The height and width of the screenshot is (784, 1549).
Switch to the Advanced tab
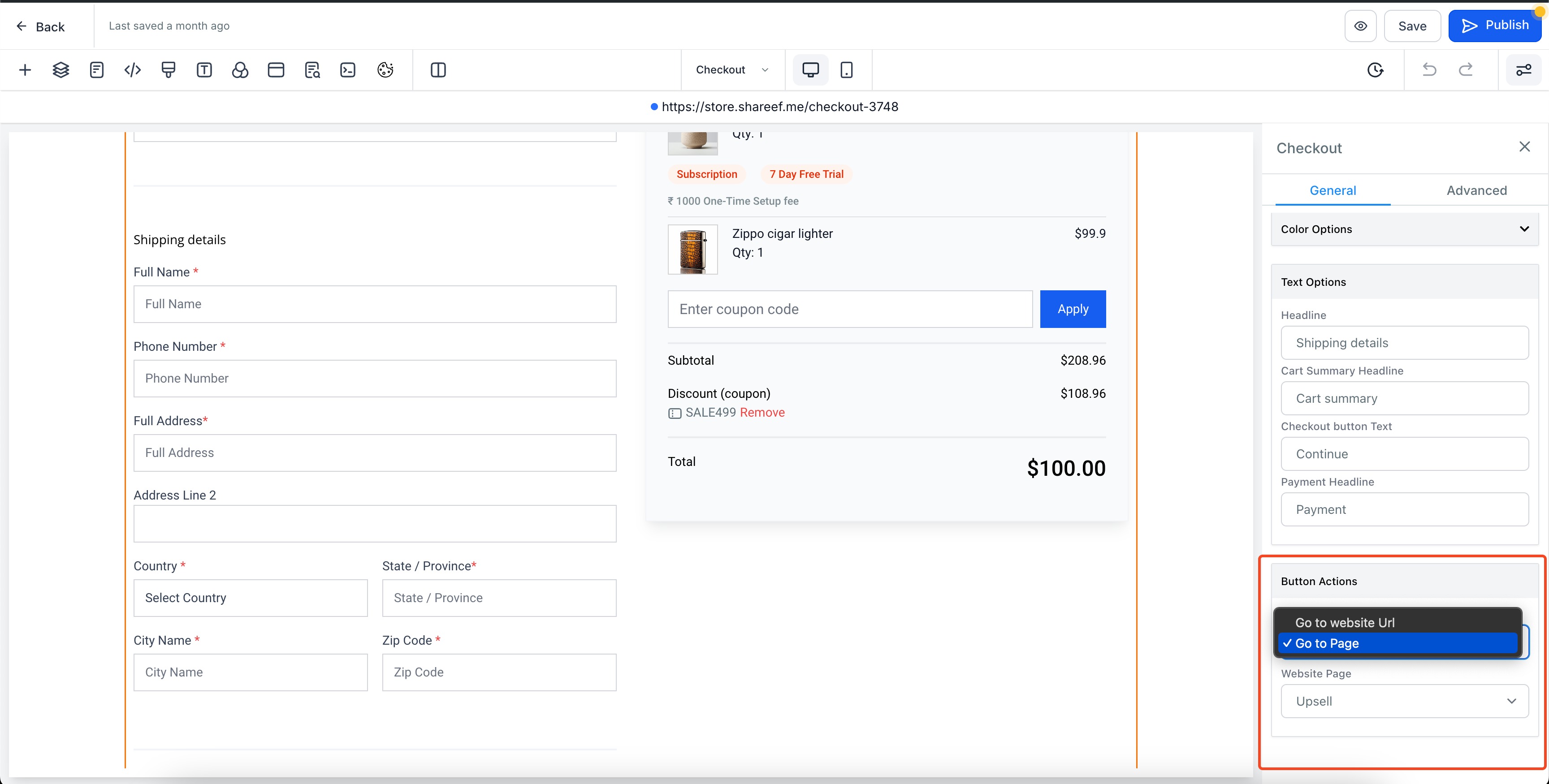tap(1476, 190)
